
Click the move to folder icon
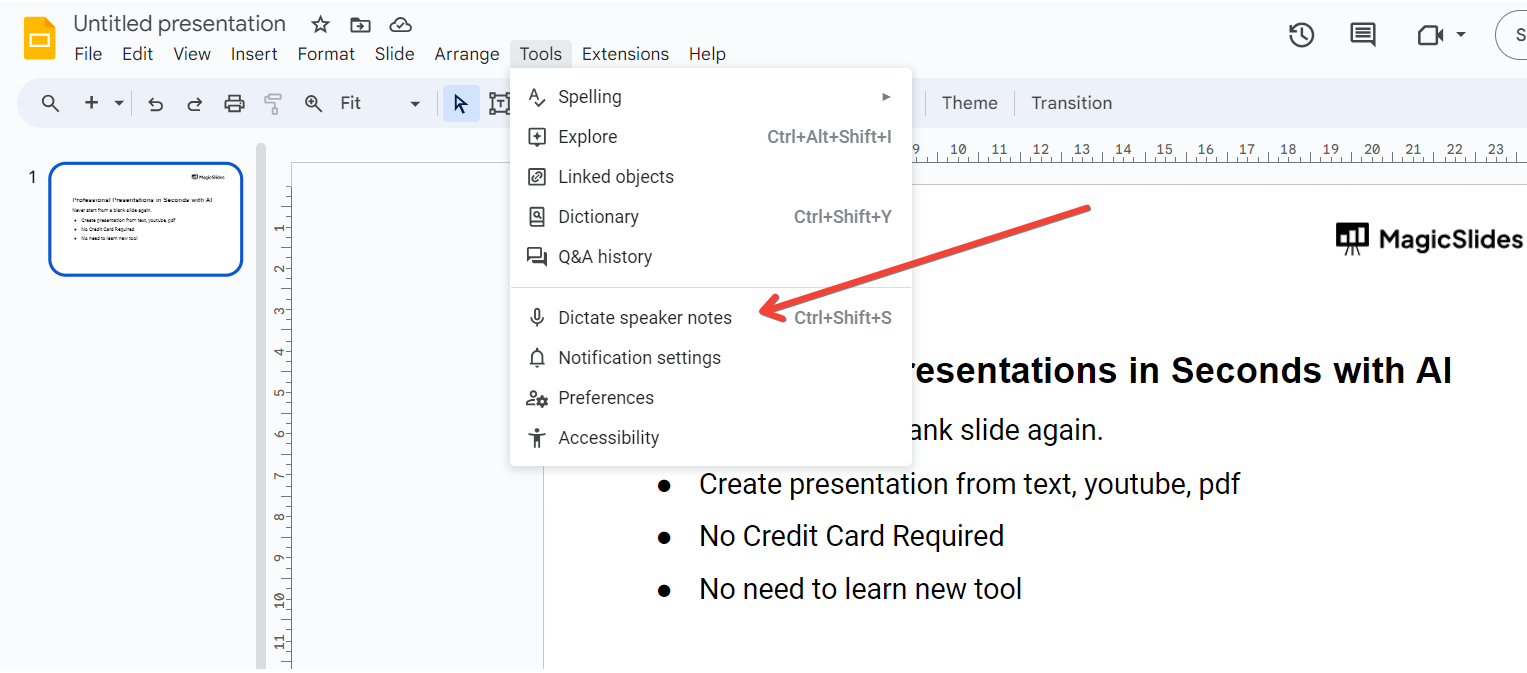pos(360,24)
